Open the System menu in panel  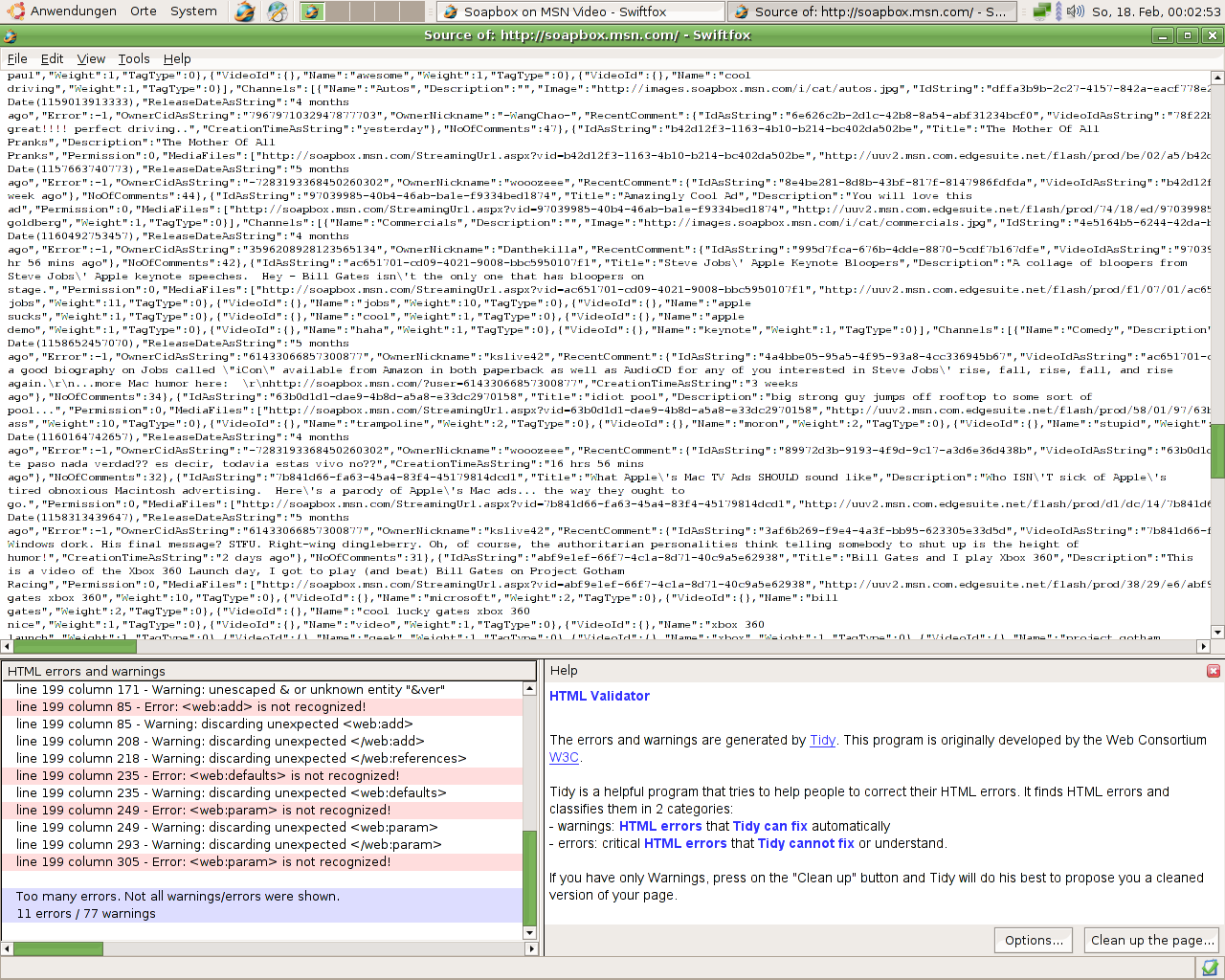[193, 11]
